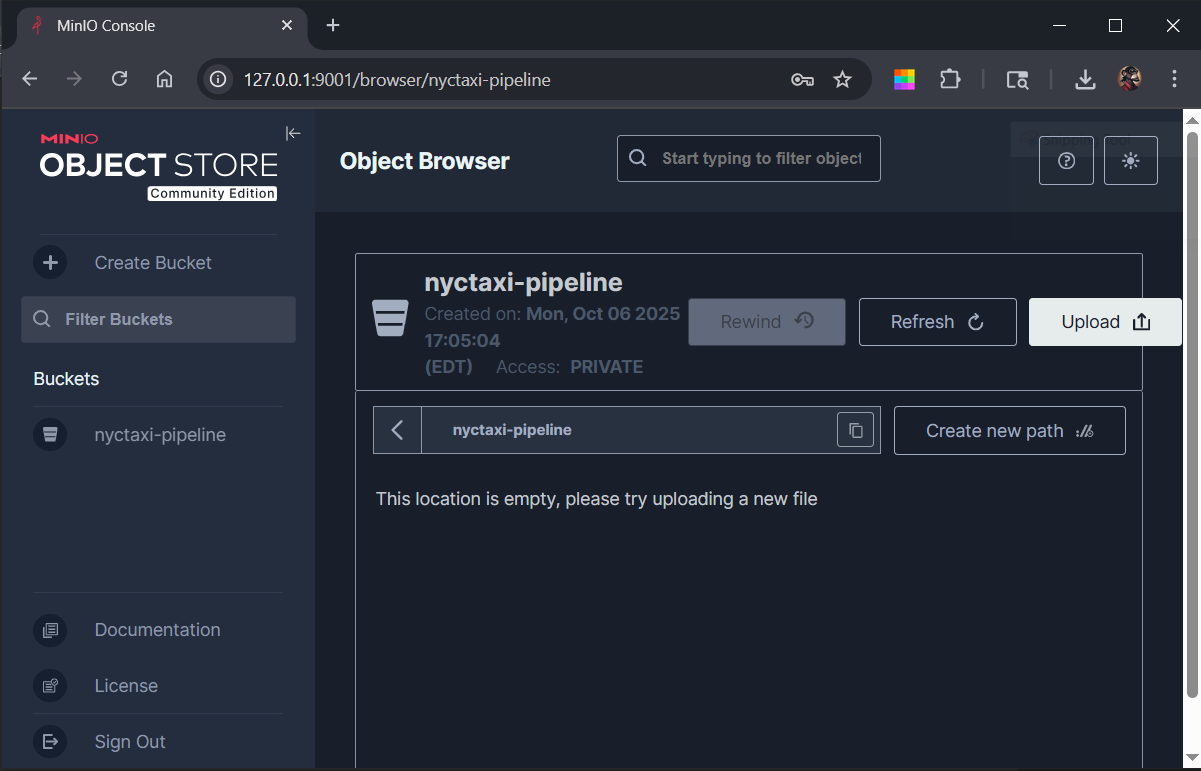
Task: Focus the object filter search box
Action: tap(749, 159)
